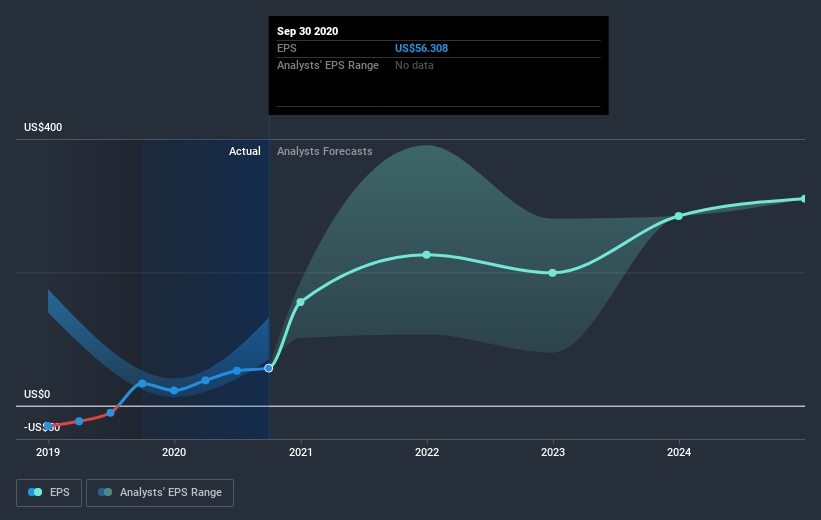Click the US$400 axis label

43,127
